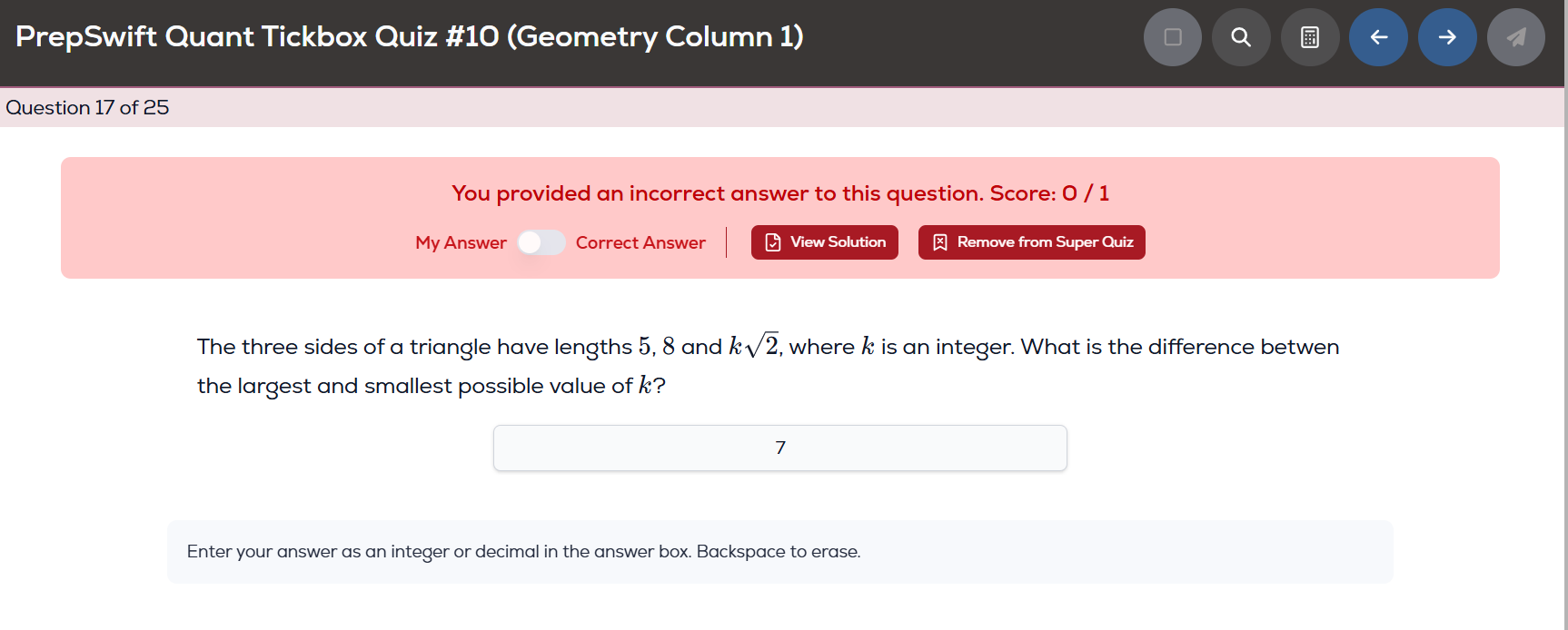Viewport: 1568px width, 630px height.
Task: Open the calculator tool
Action: [1310, 37]
